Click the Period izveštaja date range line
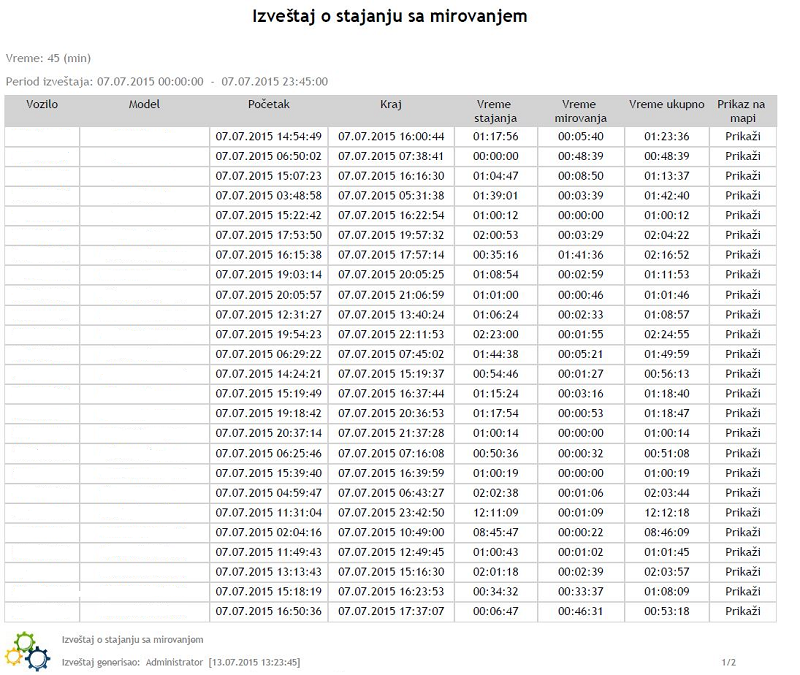Image resolution: width=800 pixels, height=675 pixels. click(167, 82)
